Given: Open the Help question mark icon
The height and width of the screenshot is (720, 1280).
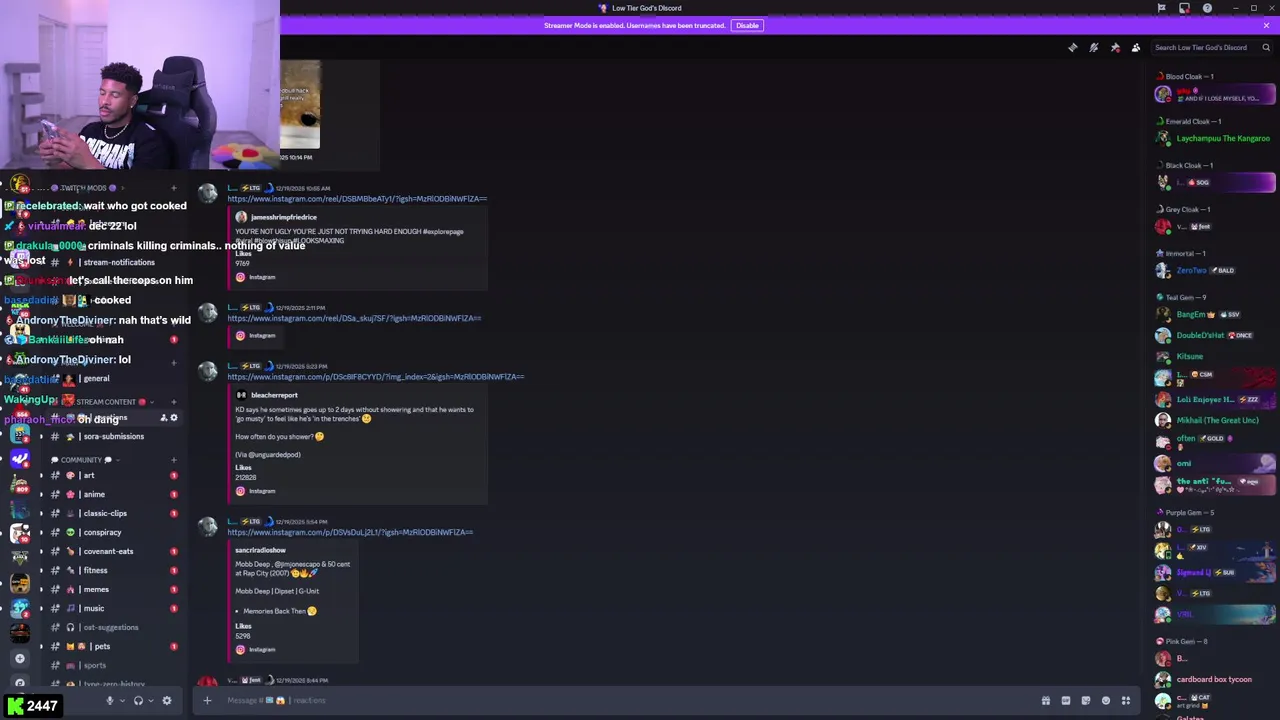Looking at the screenshot, I should point(1207,8).
